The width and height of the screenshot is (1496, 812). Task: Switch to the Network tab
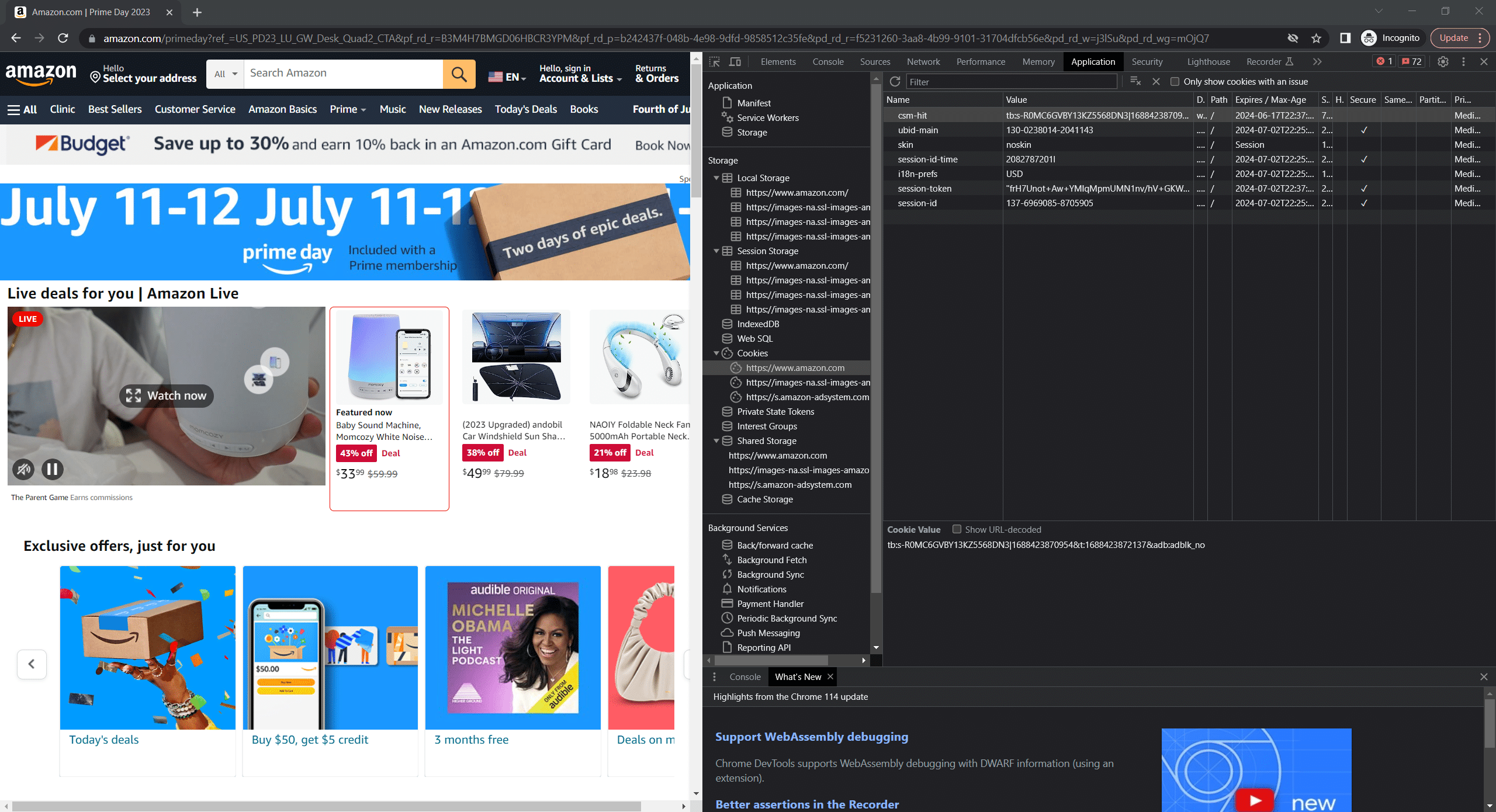(923, 61)
